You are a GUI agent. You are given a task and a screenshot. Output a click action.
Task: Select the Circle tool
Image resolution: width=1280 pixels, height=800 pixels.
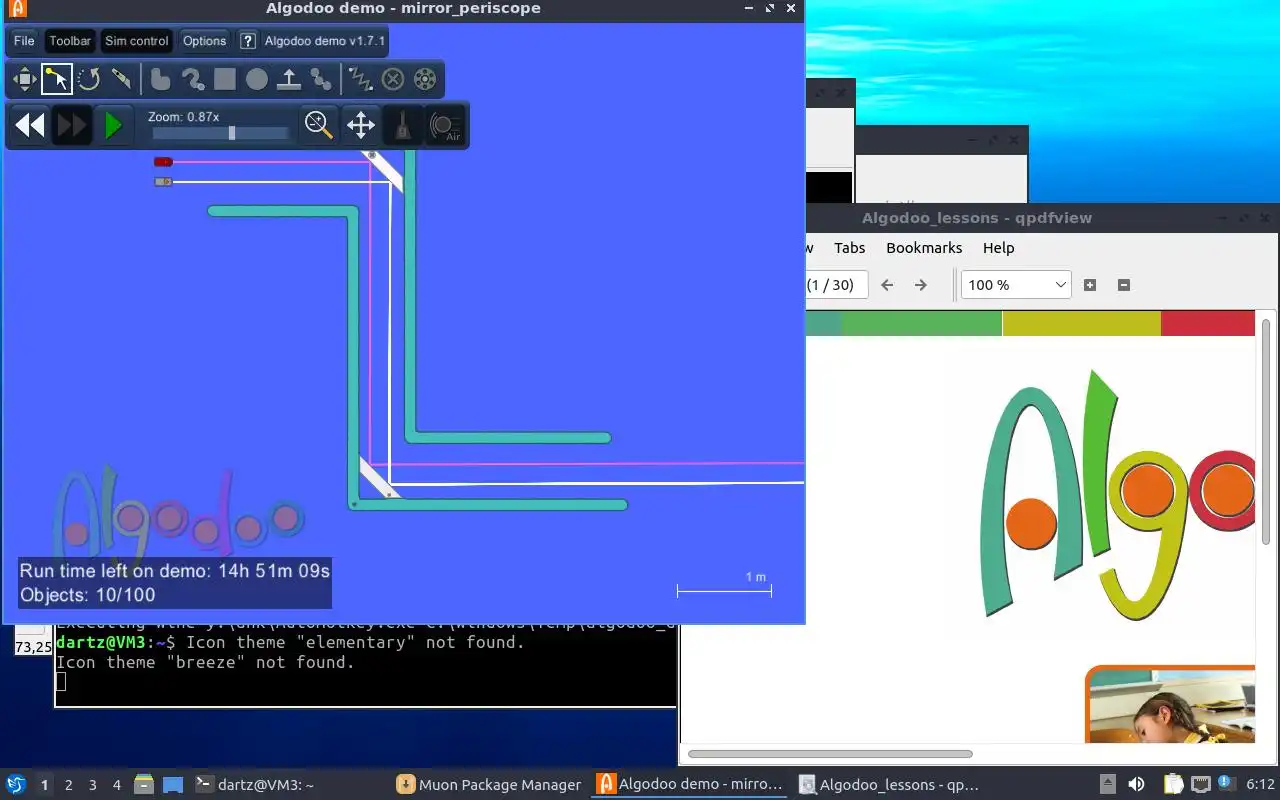click(x=257, y=79)
